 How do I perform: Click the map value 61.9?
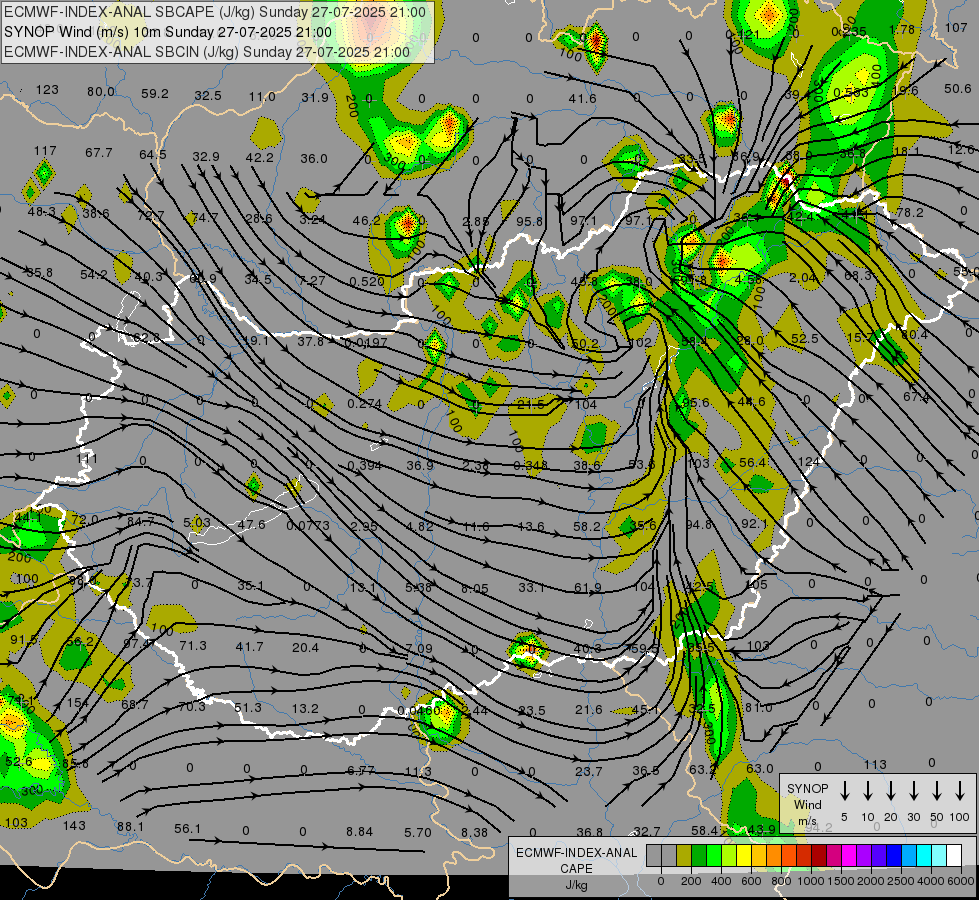[x=588, y=588]
